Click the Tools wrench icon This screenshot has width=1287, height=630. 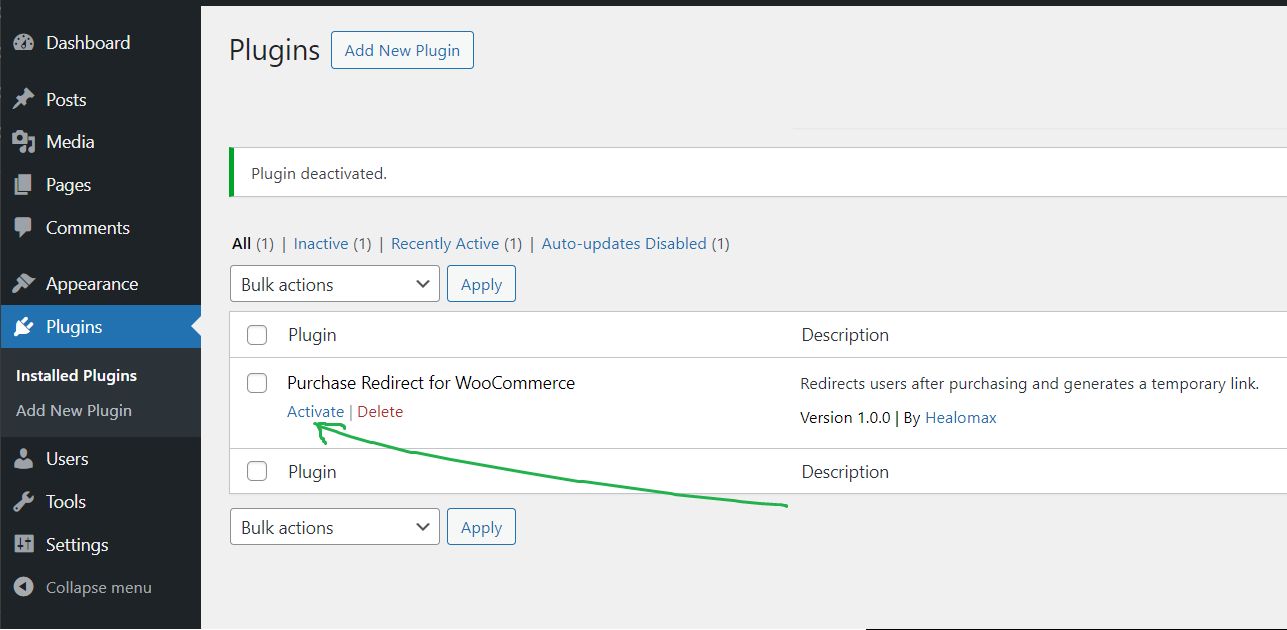tap(23, 502)
